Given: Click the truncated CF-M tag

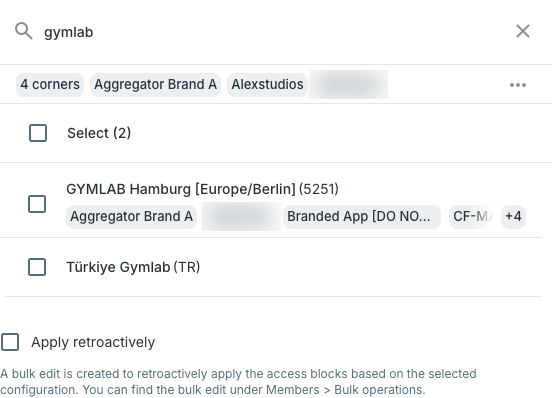Looking at the screenshot, I should (472, 216).
